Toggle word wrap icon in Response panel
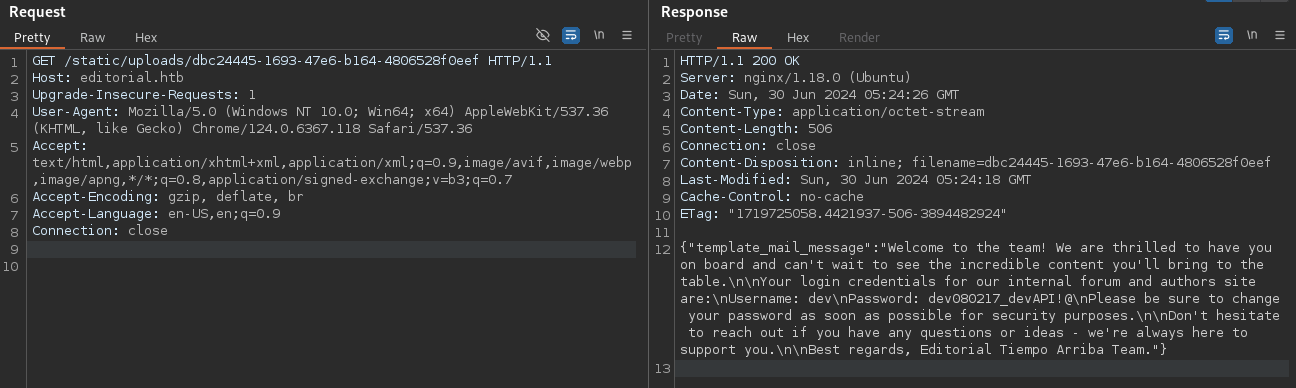 [1224, 35]
